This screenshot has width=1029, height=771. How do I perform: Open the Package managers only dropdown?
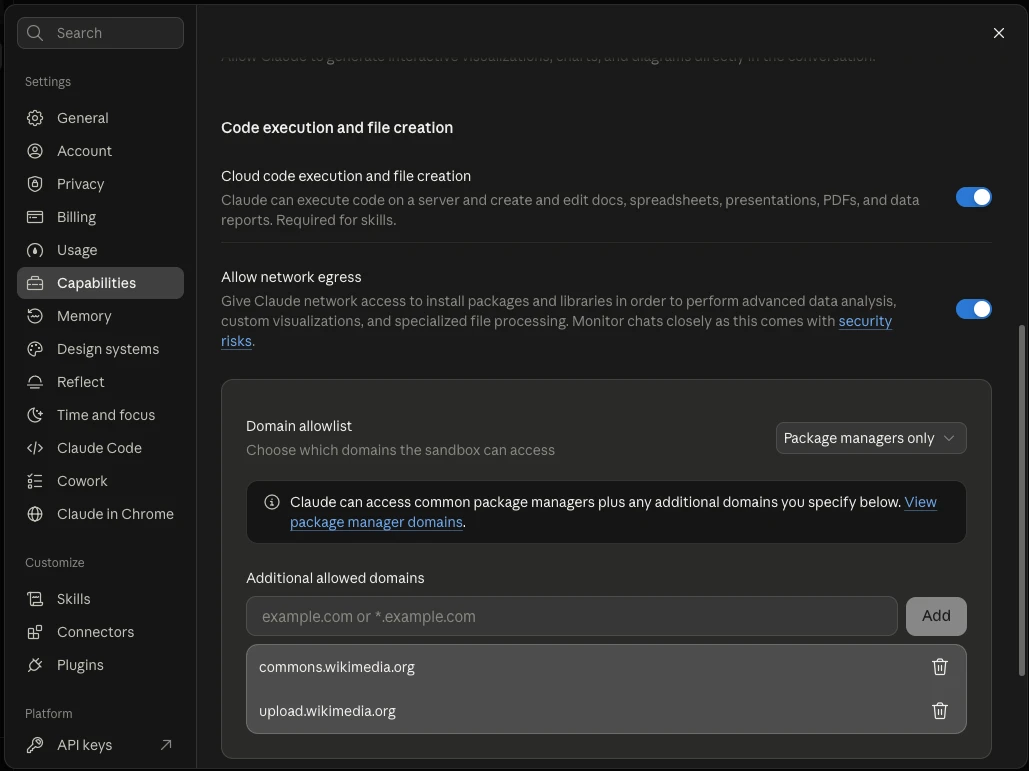(x=871, y=438)
